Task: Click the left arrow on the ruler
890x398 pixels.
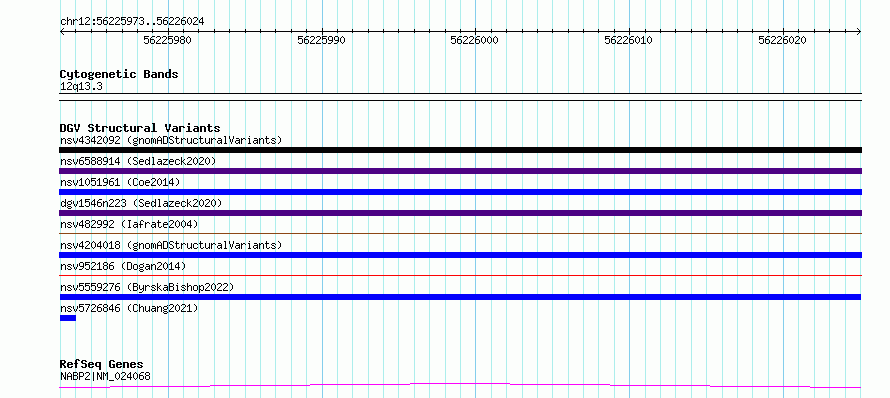Action: pyautogui.click(x=62, y=32)
